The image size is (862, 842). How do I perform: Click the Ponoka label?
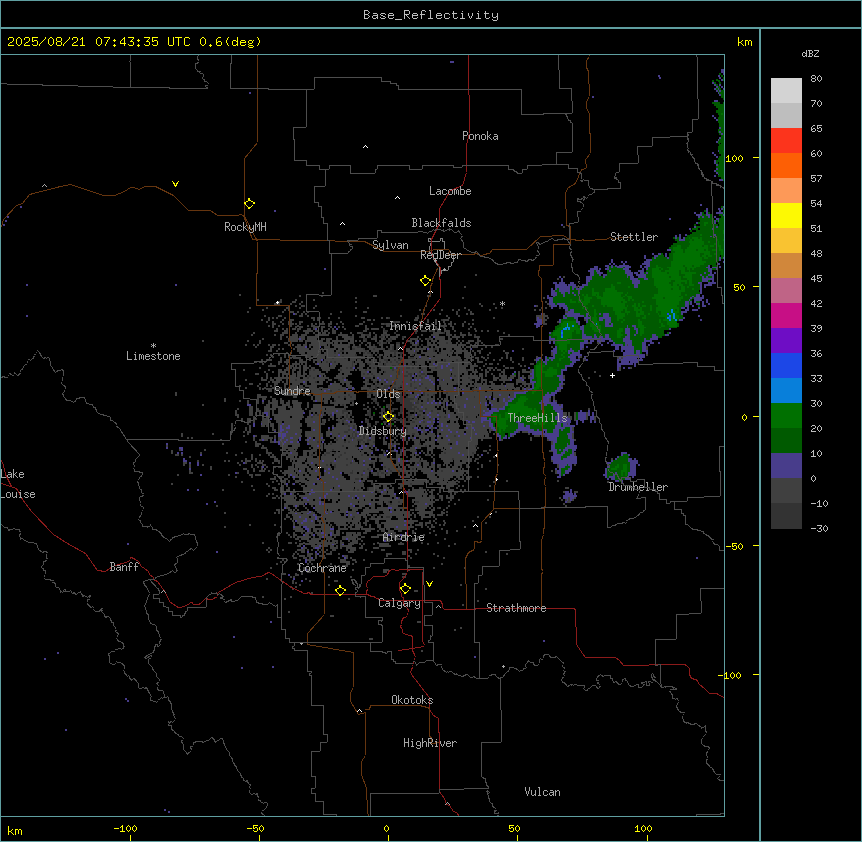480,136
